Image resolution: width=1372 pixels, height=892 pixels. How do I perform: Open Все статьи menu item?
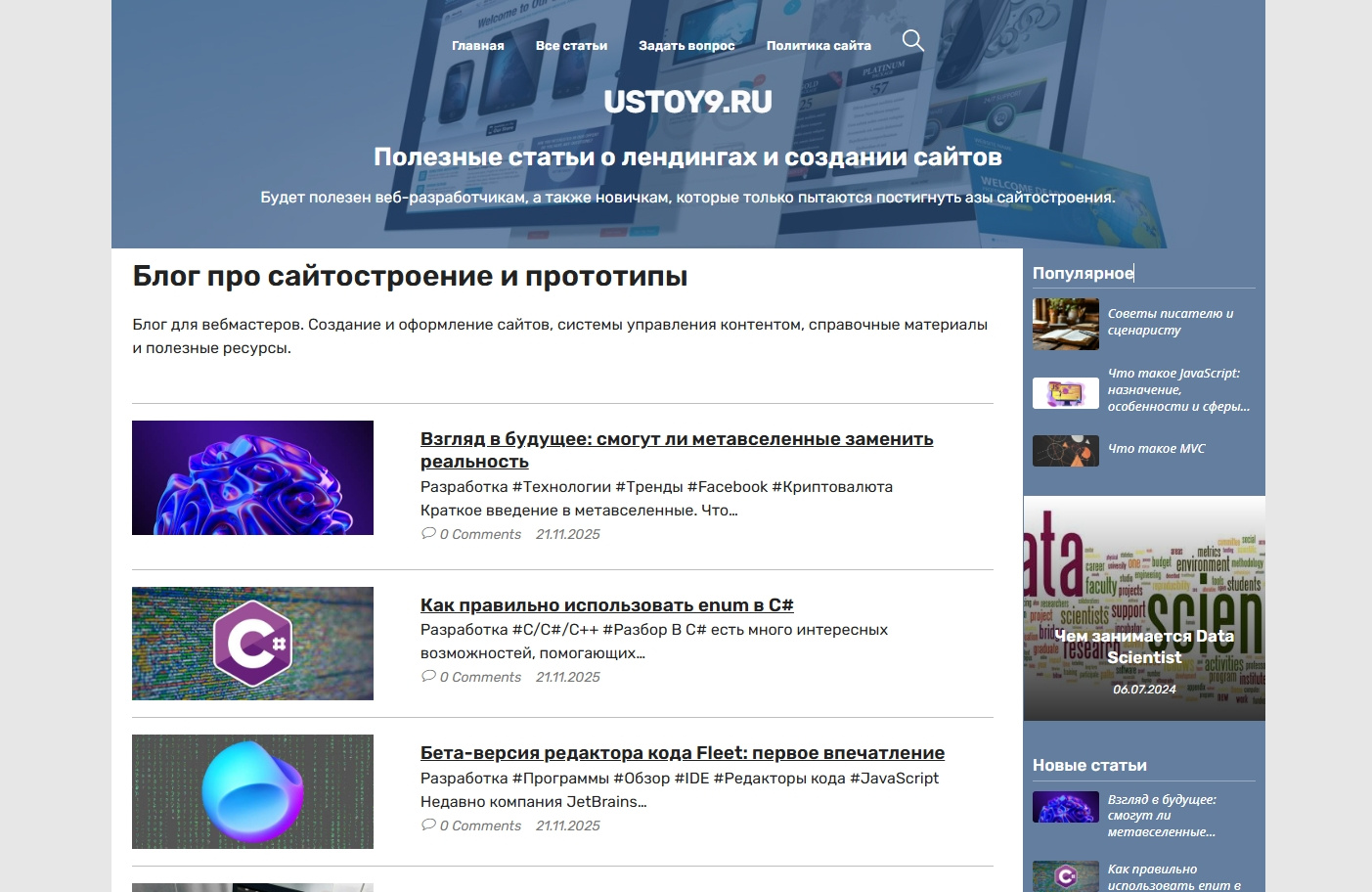[571, 45]
